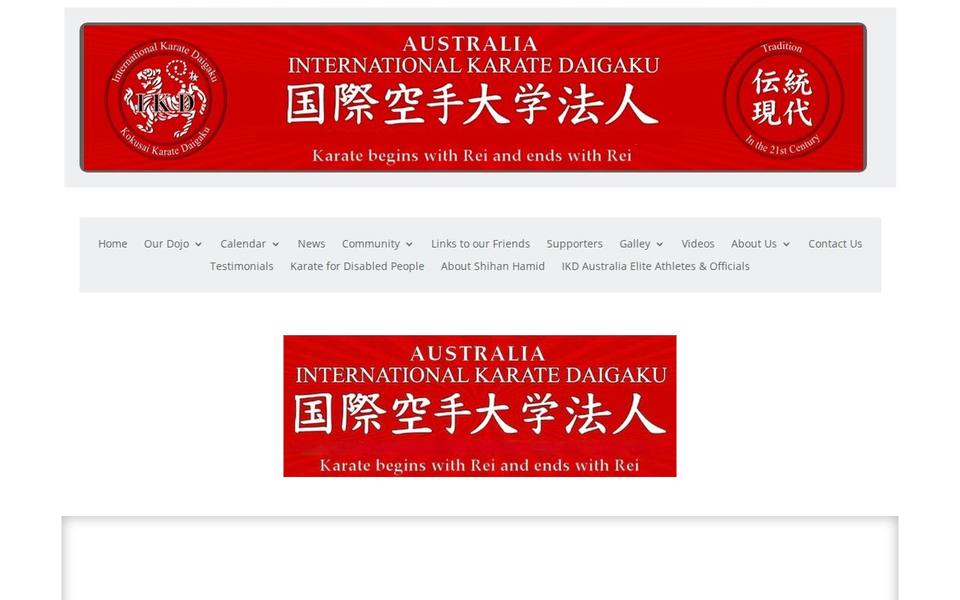
Task: Open the About Us menu
Action: (x=754, y=244)
